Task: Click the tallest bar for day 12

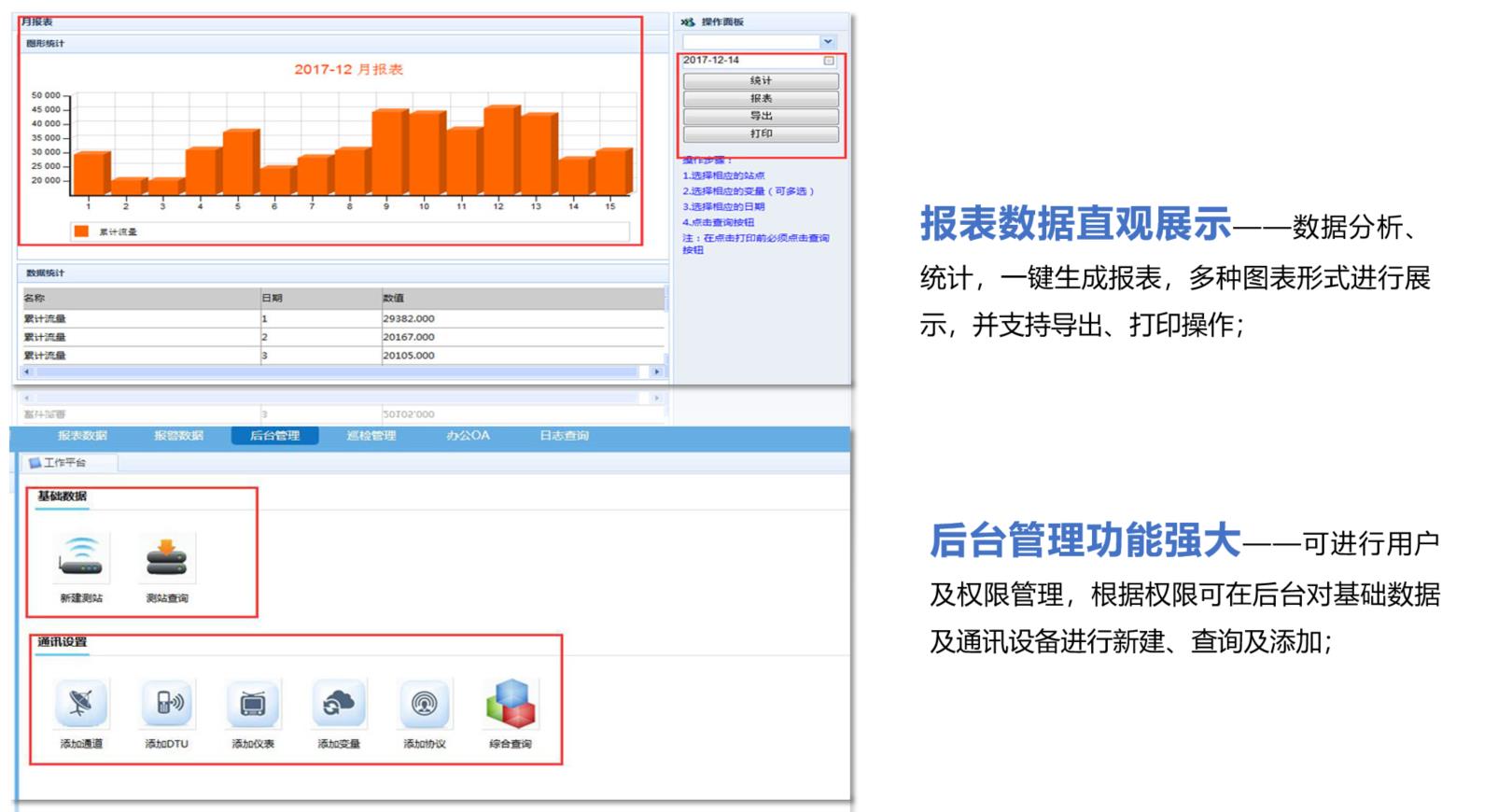Action: 502,150
